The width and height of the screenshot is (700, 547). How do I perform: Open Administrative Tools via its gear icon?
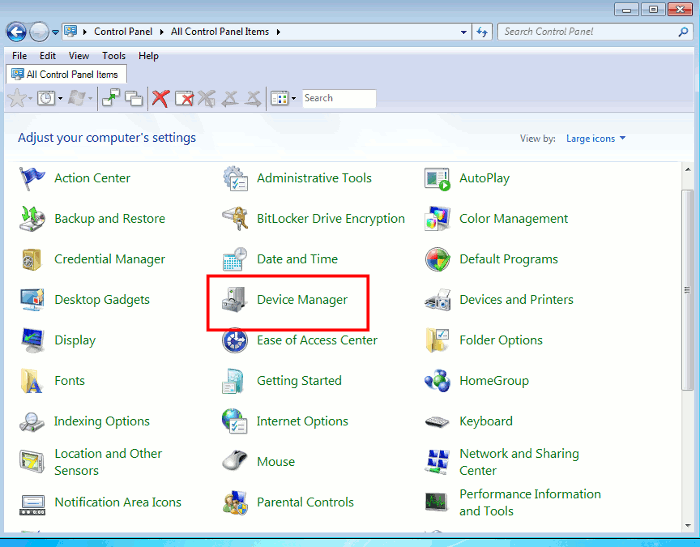coord(235,178)
